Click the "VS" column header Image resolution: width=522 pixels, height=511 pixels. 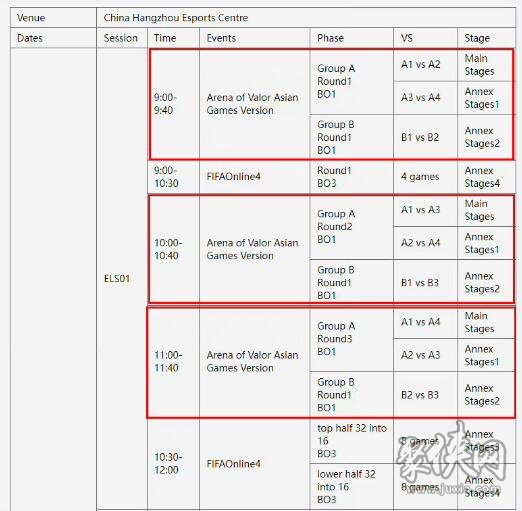426,38
